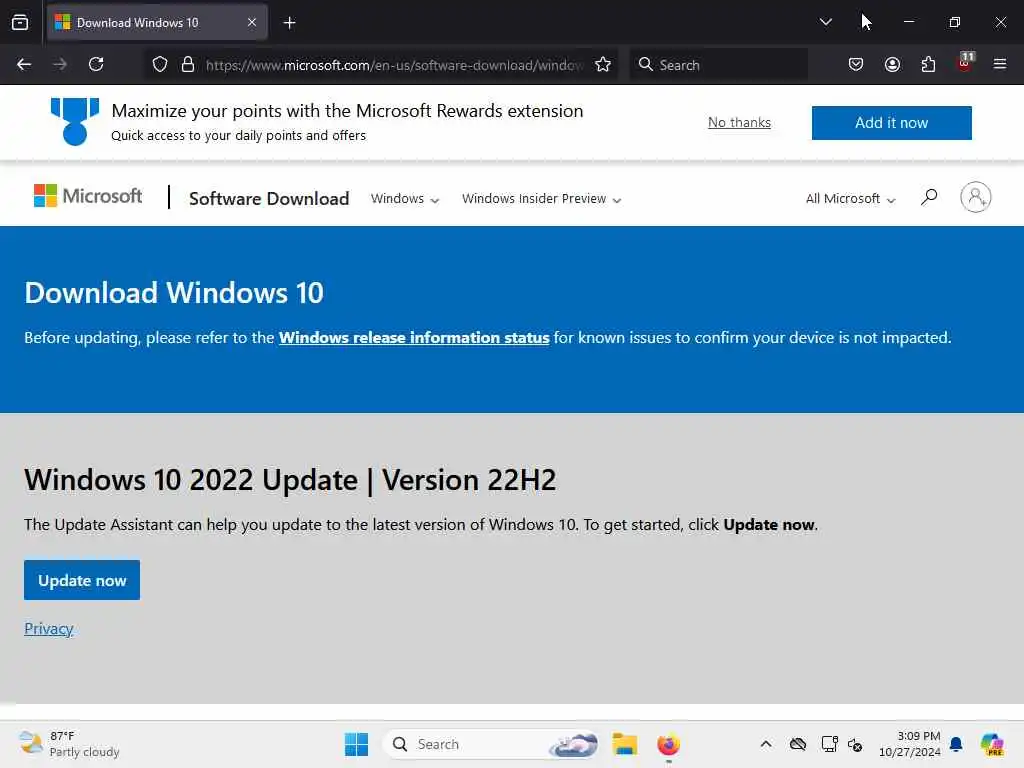1024x768 pixels.
Task: Open tracking protection shield icon
Action: (160, 64)
